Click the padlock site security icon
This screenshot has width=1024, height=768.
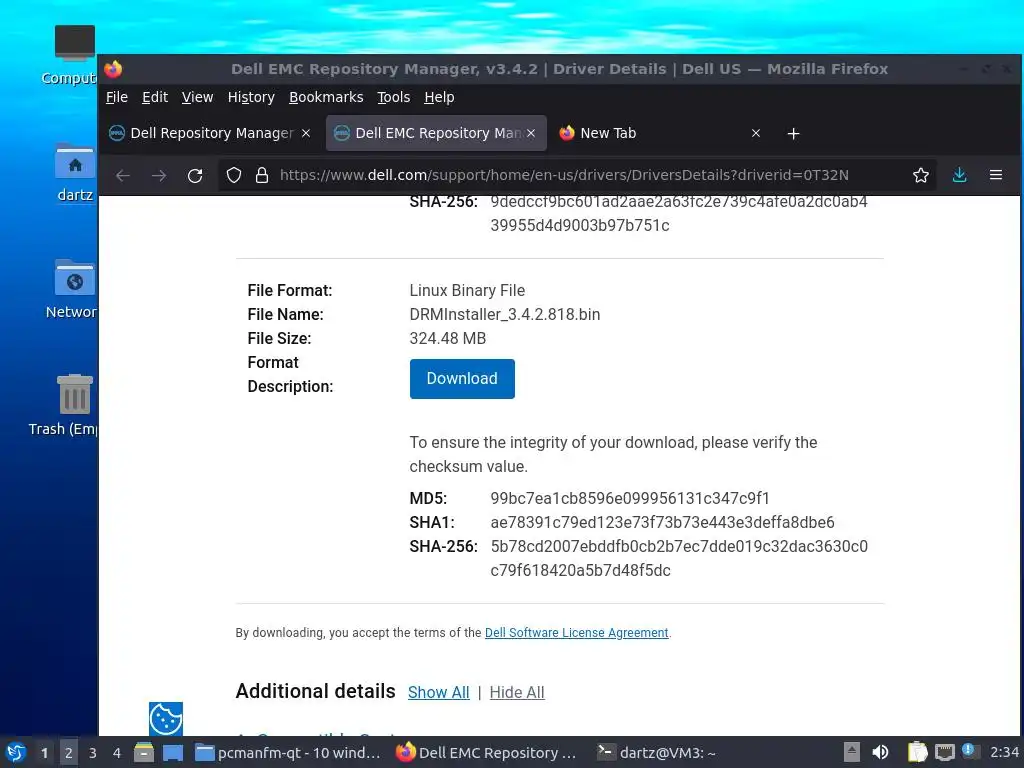click(x=262, y=175)
